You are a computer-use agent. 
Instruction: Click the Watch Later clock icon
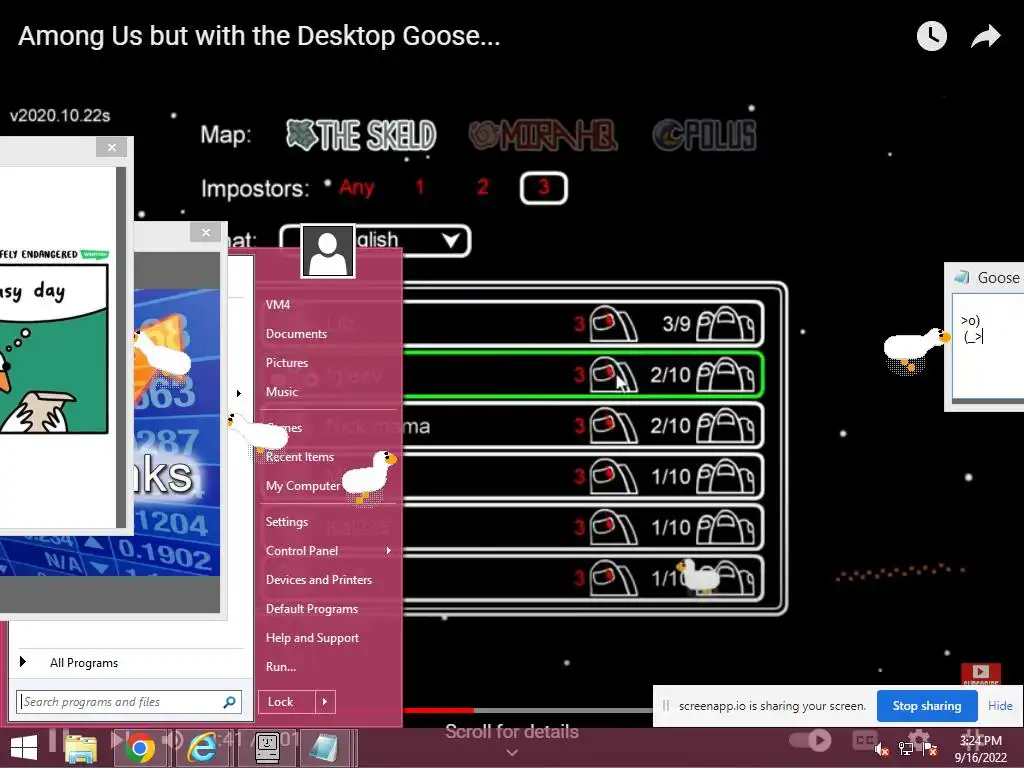(x=931, y=36)
